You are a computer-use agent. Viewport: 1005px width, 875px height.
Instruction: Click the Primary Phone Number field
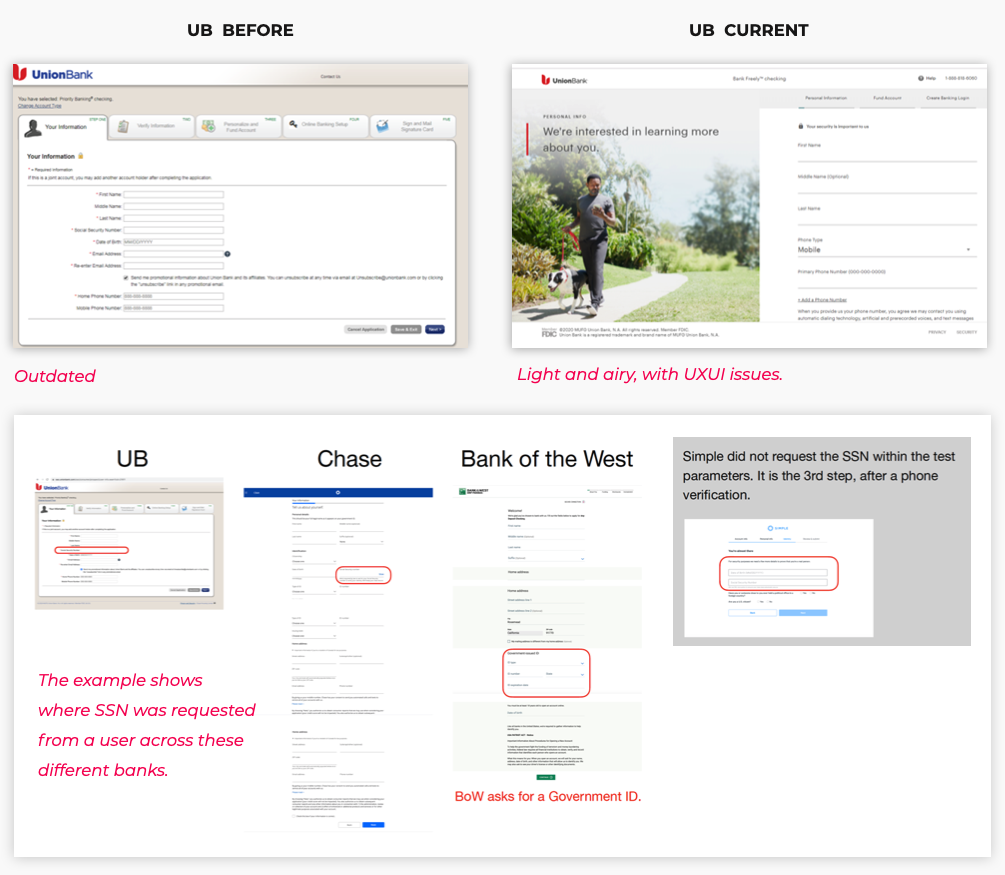click(x=887, y=279)
